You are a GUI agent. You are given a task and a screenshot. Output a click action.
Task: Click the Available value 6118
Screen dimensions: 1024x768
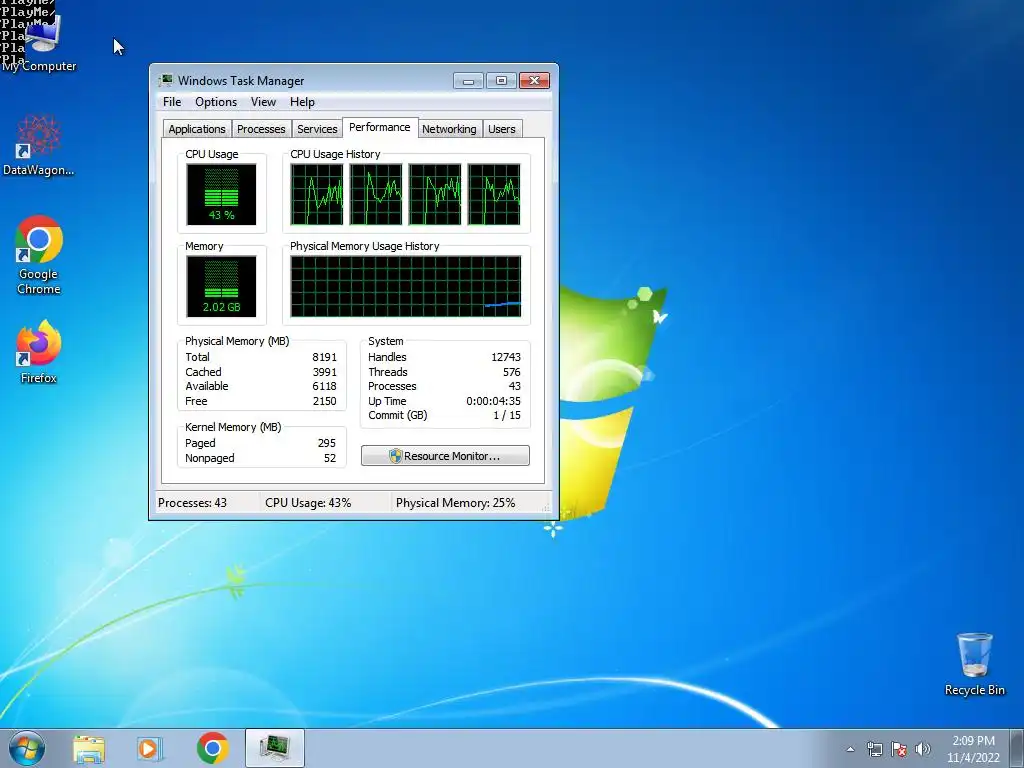pyautogui.click(x=325, y=387)
